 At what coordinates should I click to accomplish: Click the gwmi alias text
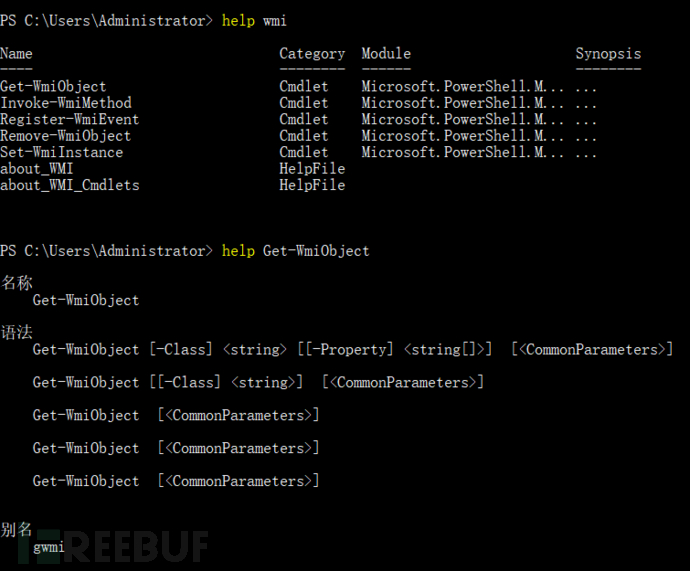tap(49, 547)
